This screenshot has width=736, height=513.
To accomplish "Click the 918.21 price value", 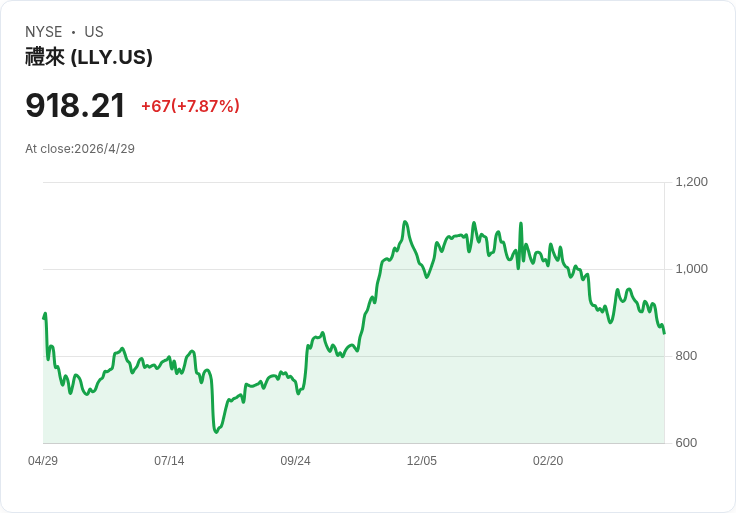I will coord(75,105).
